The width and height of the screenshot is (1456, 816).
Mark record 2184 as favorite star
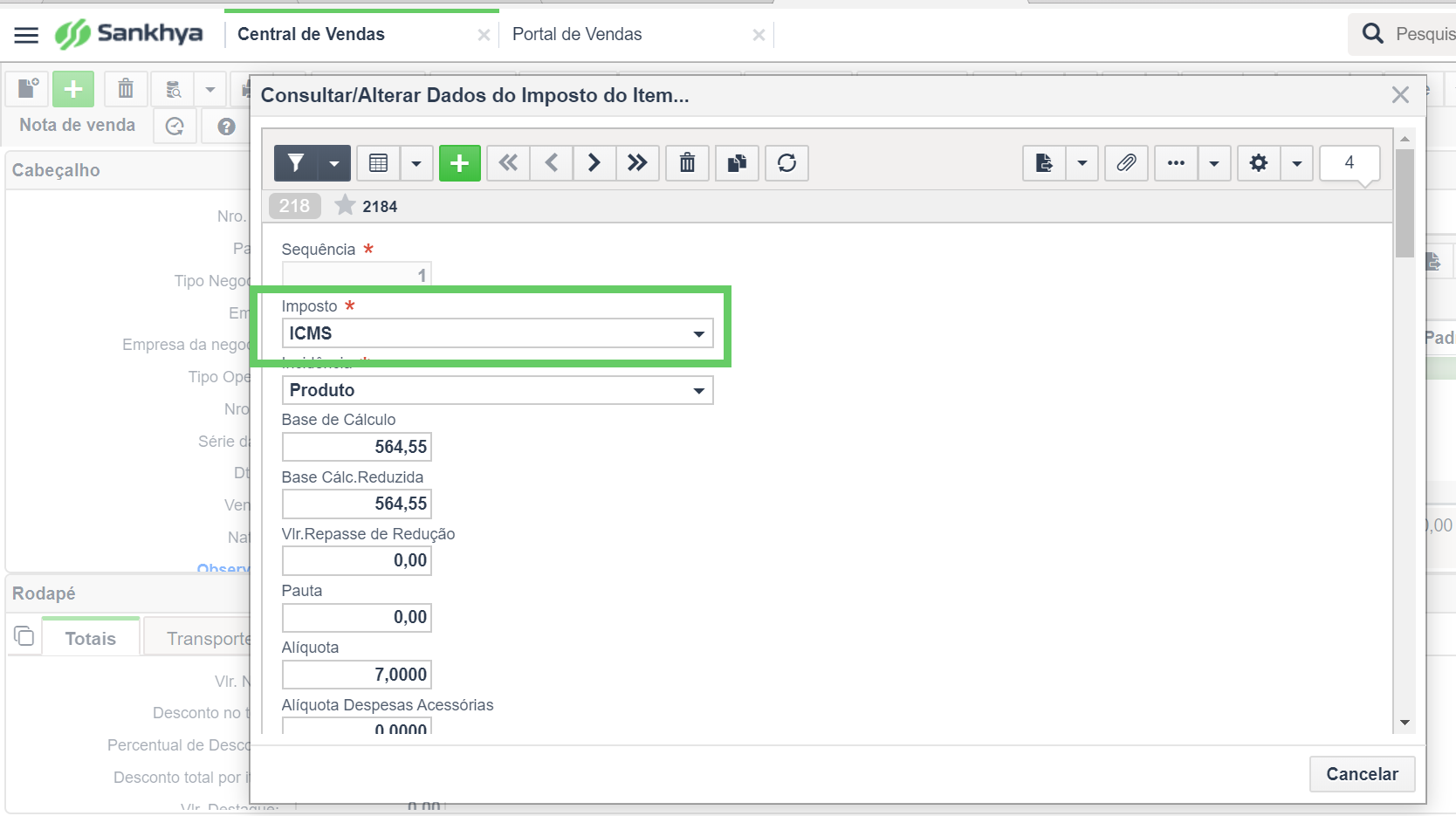[346, 206]
